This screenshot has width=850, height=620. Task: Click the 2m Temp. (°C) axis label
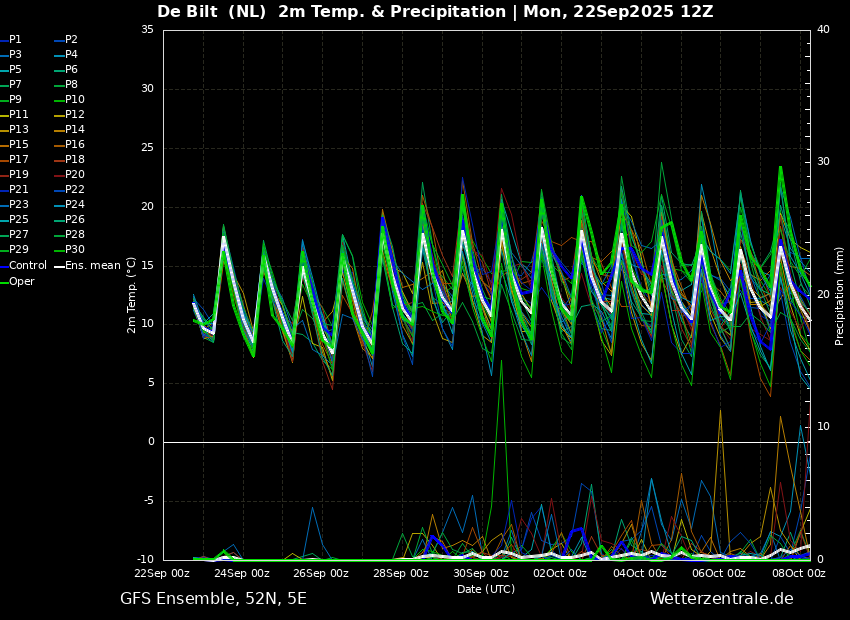tap(132, 294)
